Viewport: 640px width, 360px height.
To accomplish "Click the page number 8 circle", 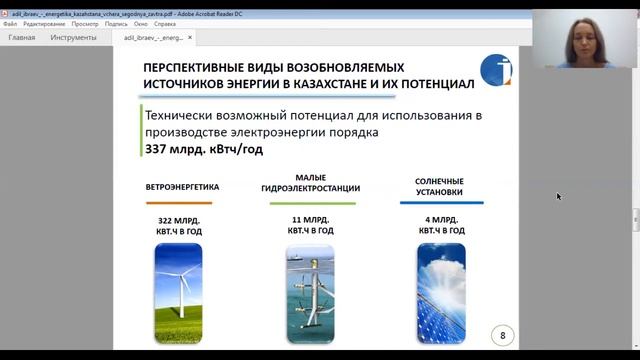I will pyautogui.click(x=502, y=336).
